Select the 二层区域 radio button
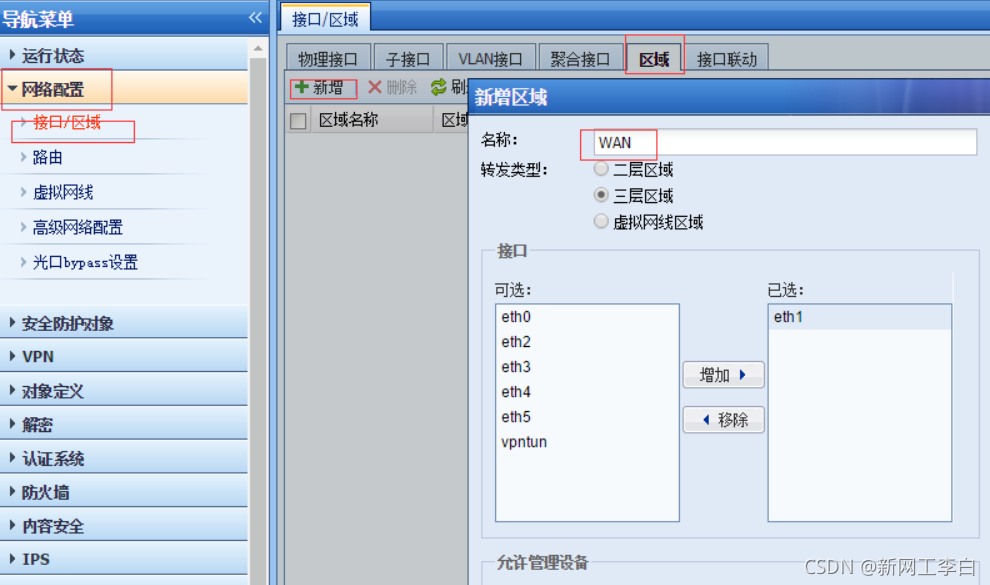 click(x=601, y=168)
